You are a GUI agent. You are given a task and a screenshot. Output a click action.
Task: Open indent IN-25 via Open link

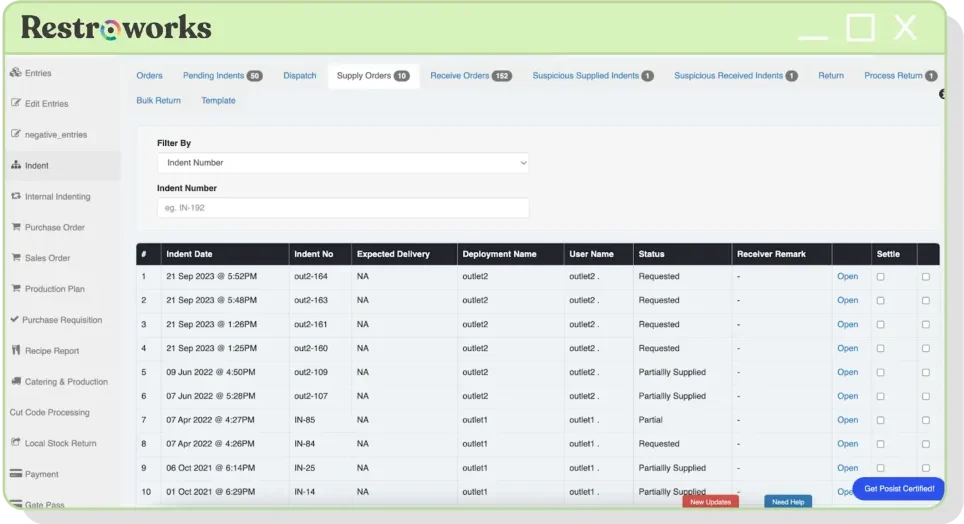click(847, 468)
